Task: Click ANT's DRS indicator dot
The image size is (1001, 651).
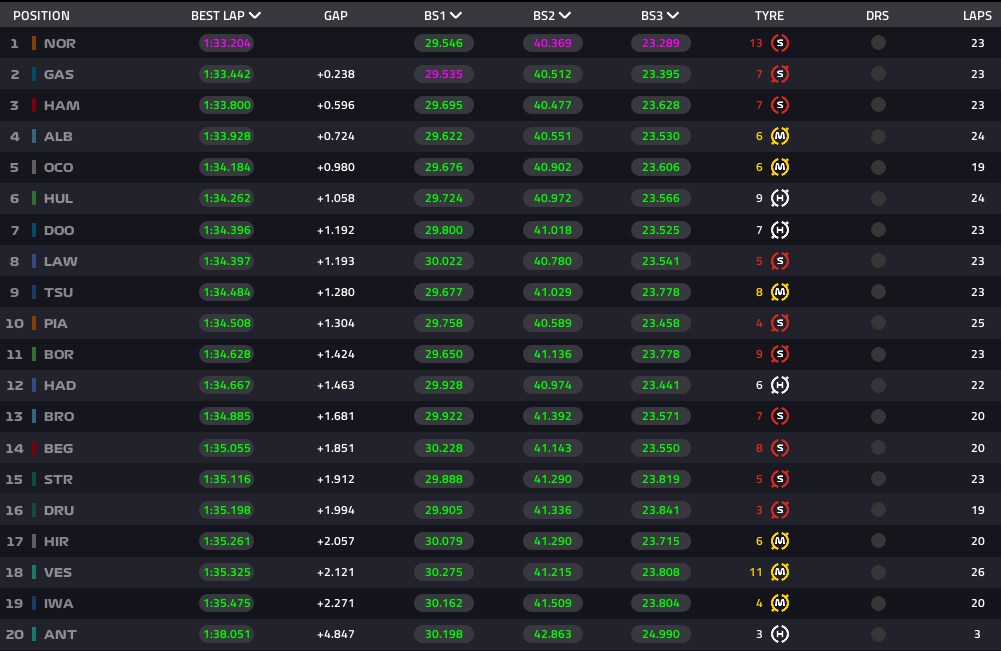Action: (878, 634)
